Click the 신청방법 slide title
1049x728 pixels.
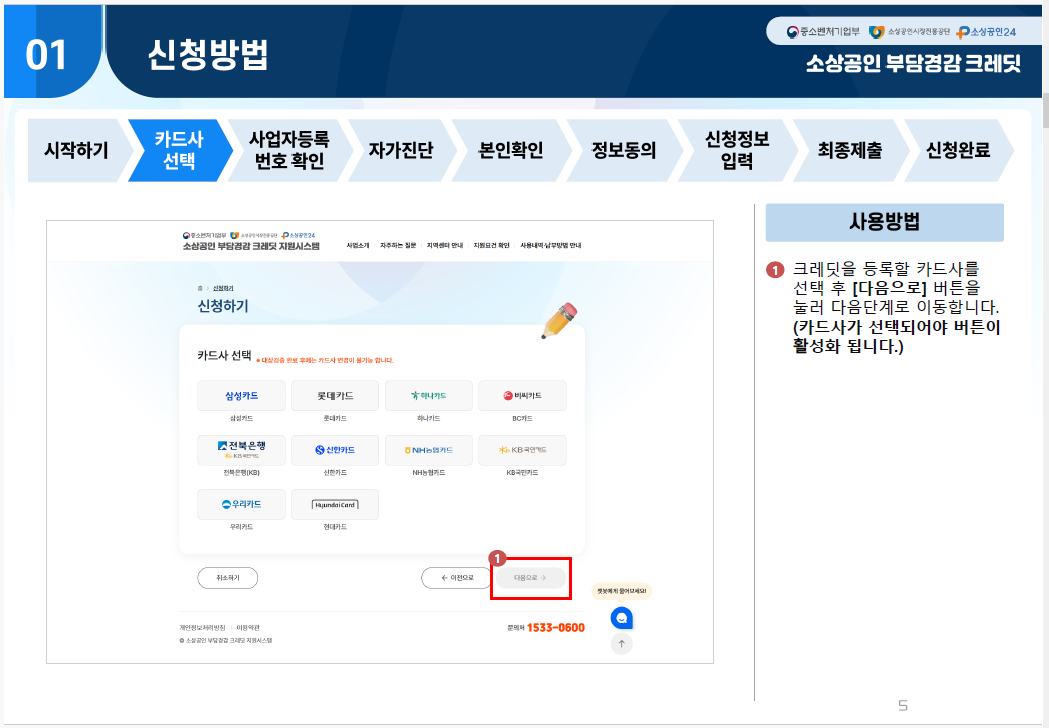[207, 54]
